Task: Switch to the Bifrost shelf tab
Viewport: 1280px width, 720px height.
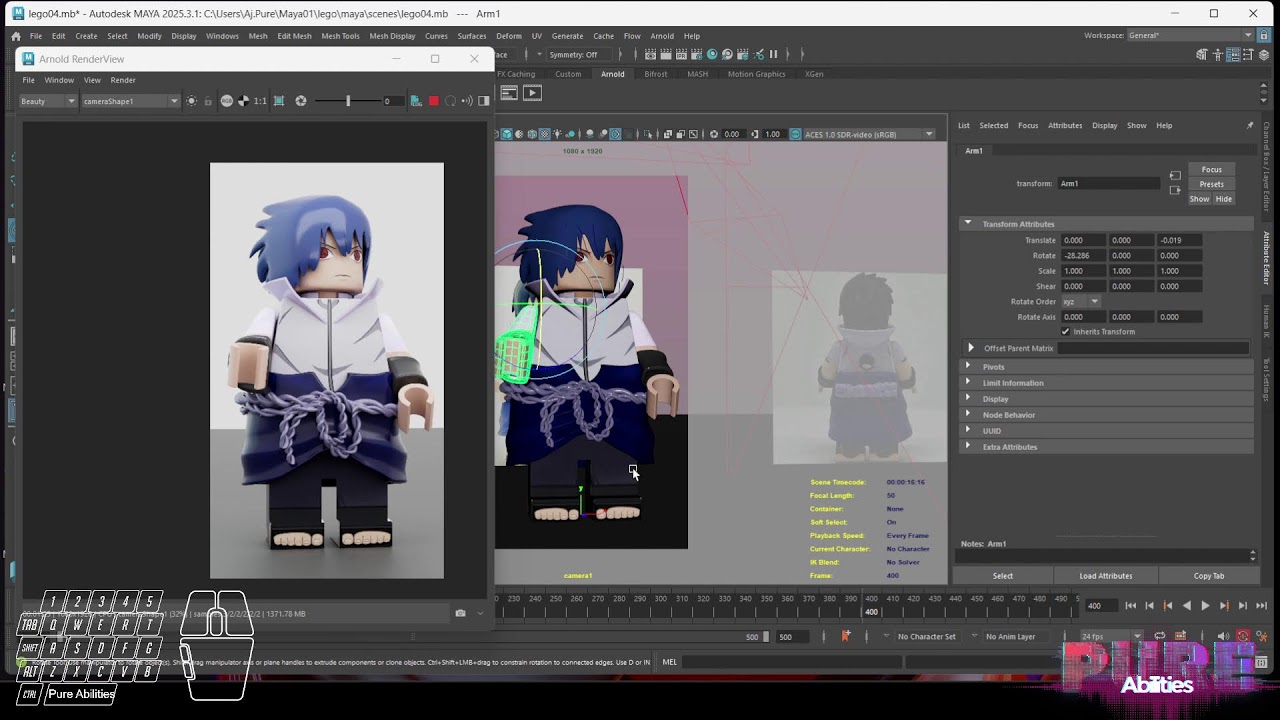Action: [x=656, y=74]
